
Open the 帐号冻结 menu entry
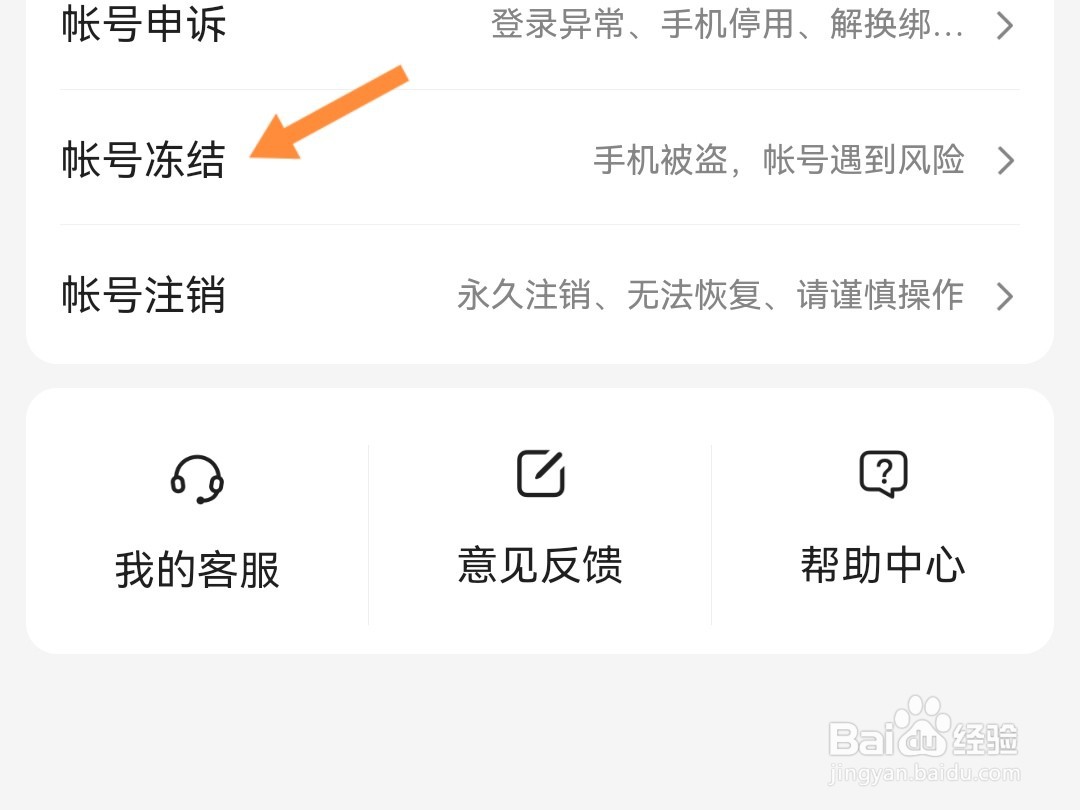540,158
